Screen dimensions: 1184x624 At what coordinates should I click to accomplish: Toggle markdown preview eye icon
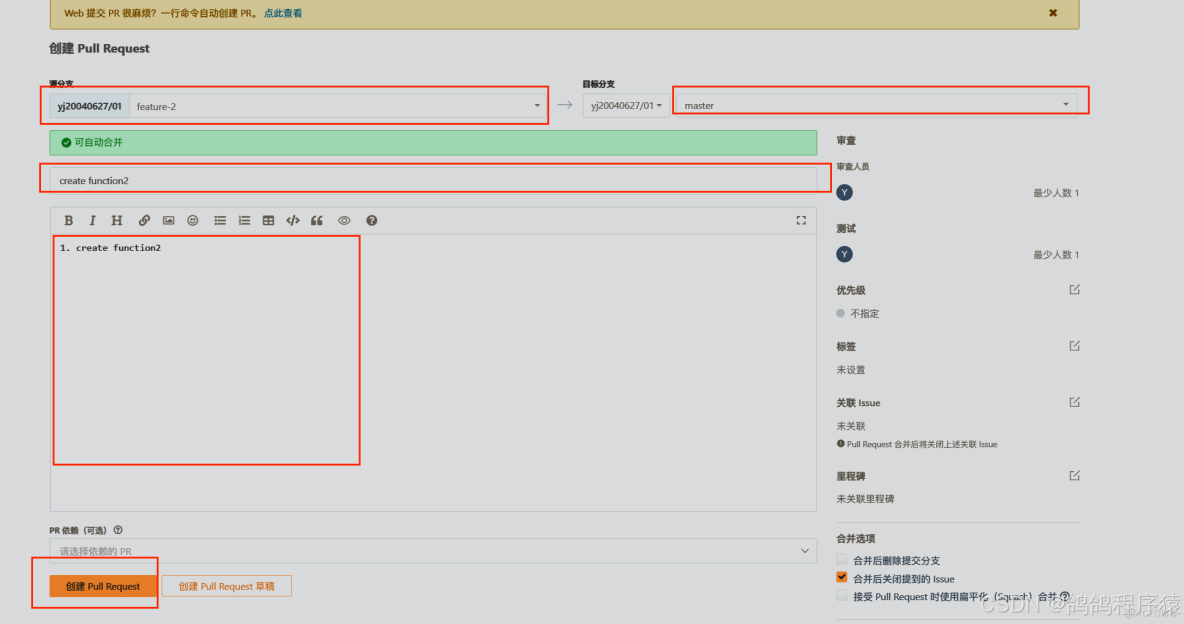pos(344,221)
